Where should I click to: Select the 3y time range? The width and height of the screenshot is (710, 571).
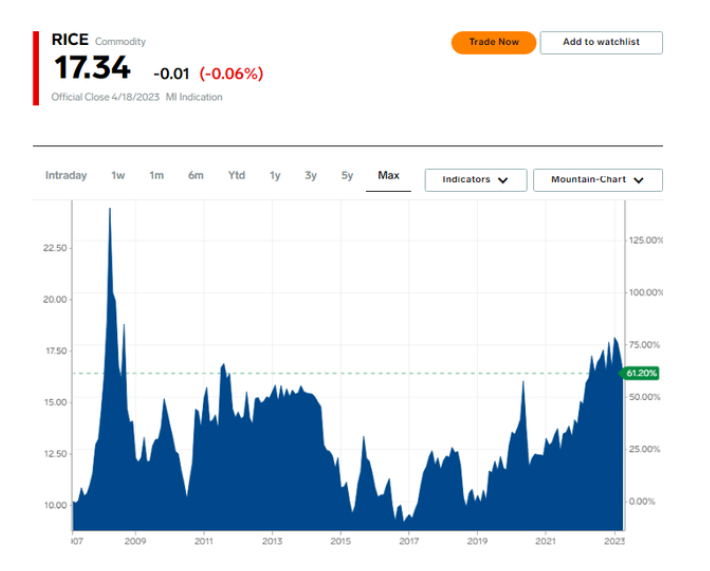311,176
